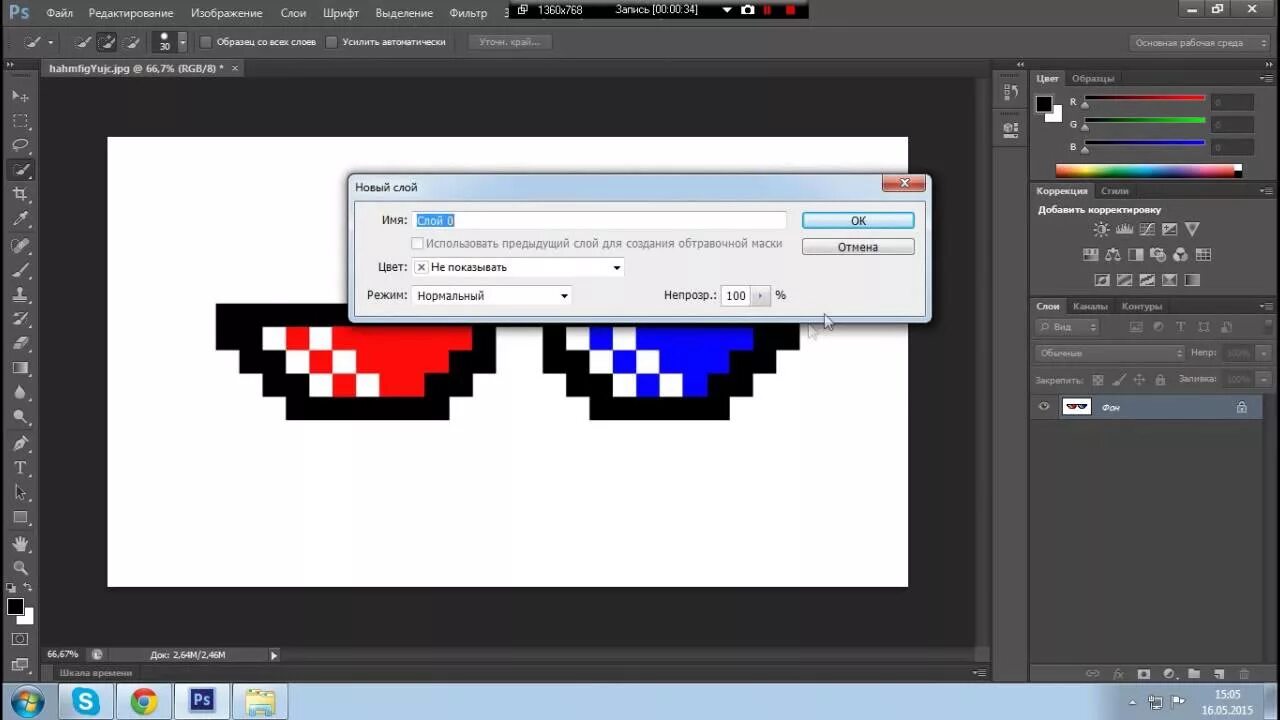Viewport: 1280px width, 720px height.
Task: Click the Curves adjustment icon
Action: pyautogui.click(x=1146, y=230)
